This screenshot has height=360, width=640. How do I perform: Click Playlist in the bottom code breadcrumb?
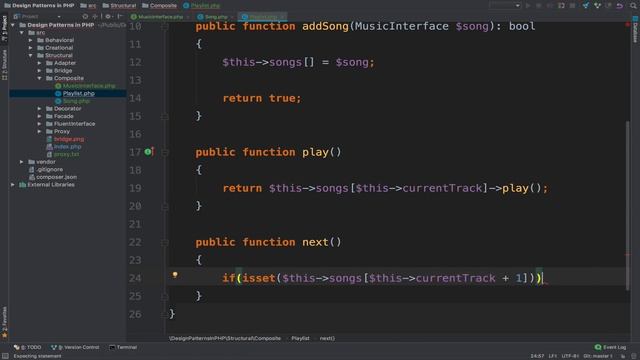[x=300, y=338]
